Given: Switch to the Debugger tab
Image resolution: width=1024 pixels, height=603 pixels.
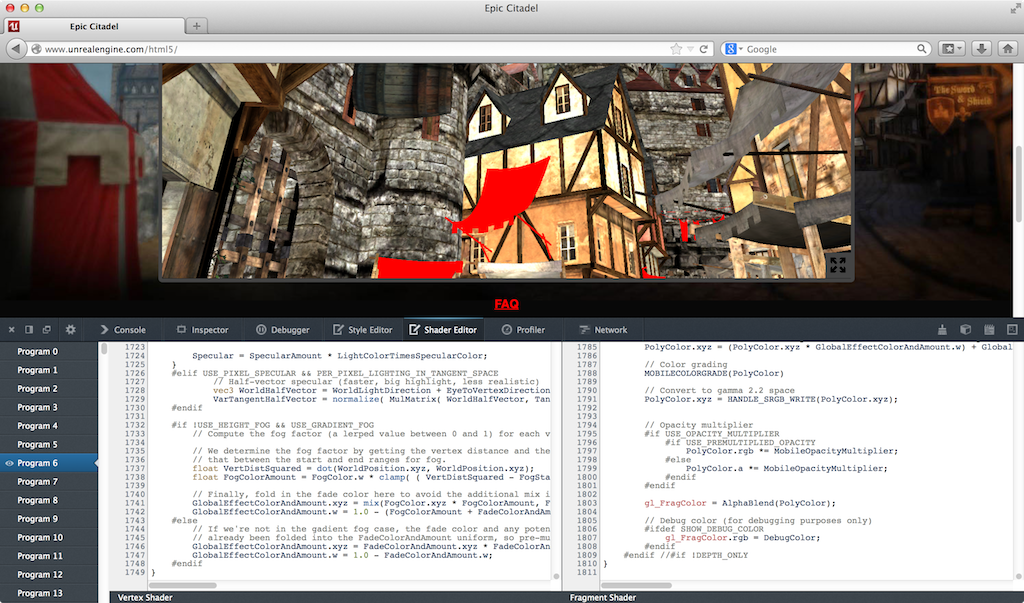Looking at the screenshot, I should coord(283,330).
